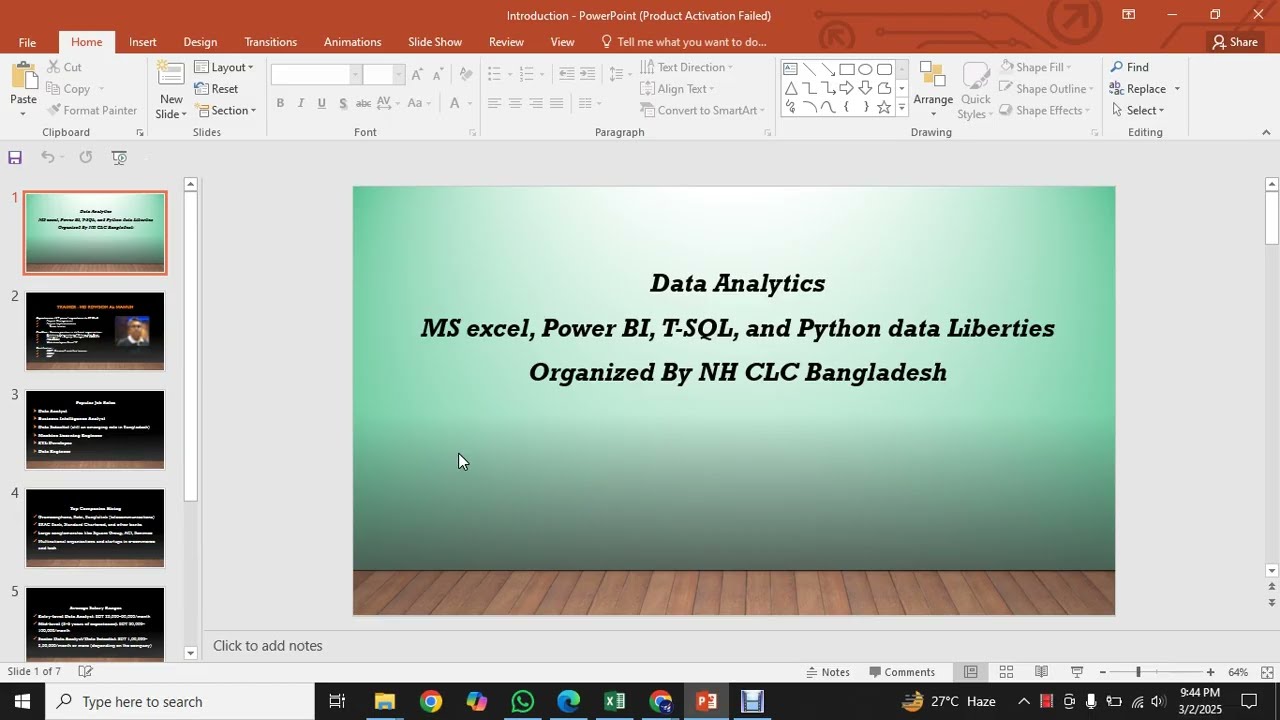1280x720 pixels.
Task: Switch to Reading View icon
Action: click(x=1041, y=672)
